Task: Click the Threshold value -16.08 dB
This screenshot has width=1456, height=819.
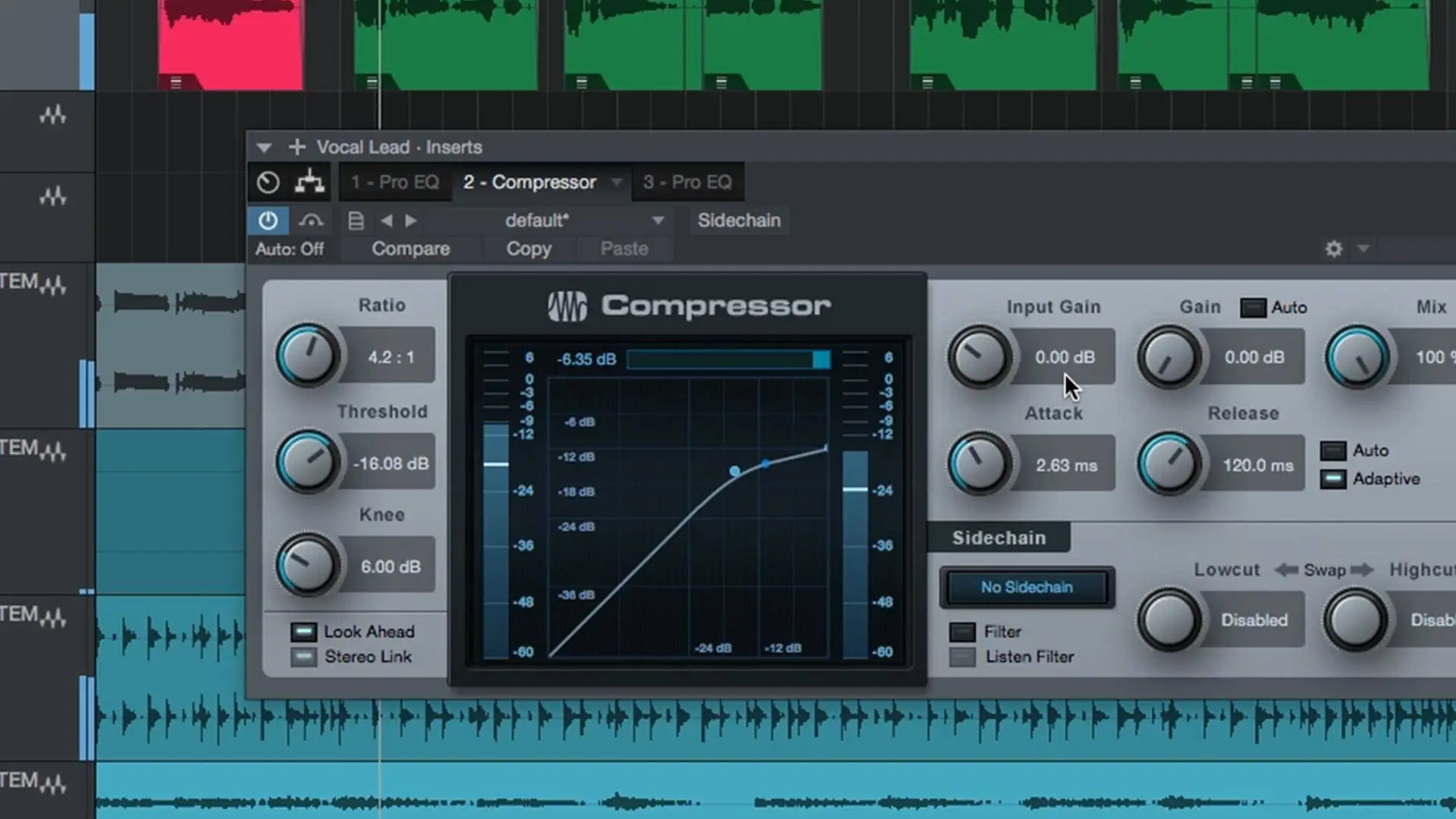Action: click(x=391, y=463)
